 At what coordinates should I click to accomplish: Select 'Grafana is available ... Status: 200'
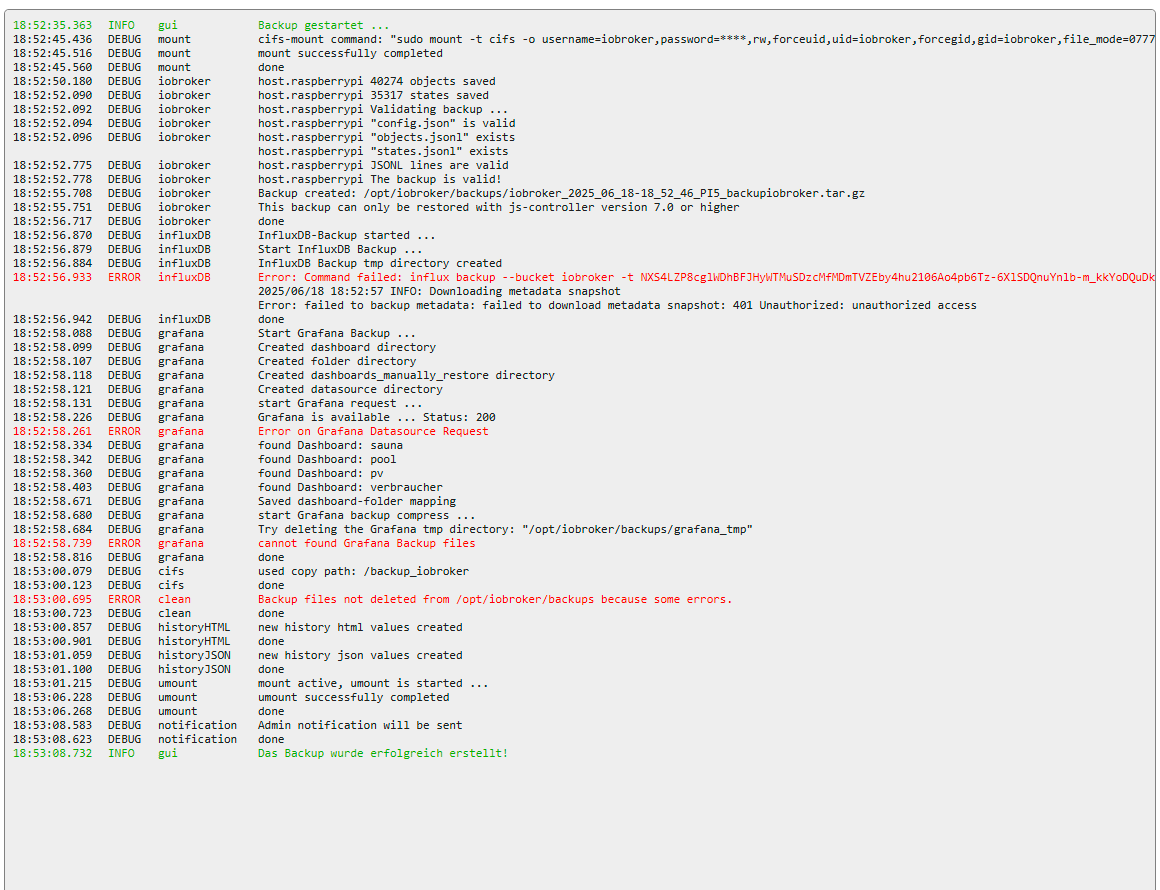(377, 419)
